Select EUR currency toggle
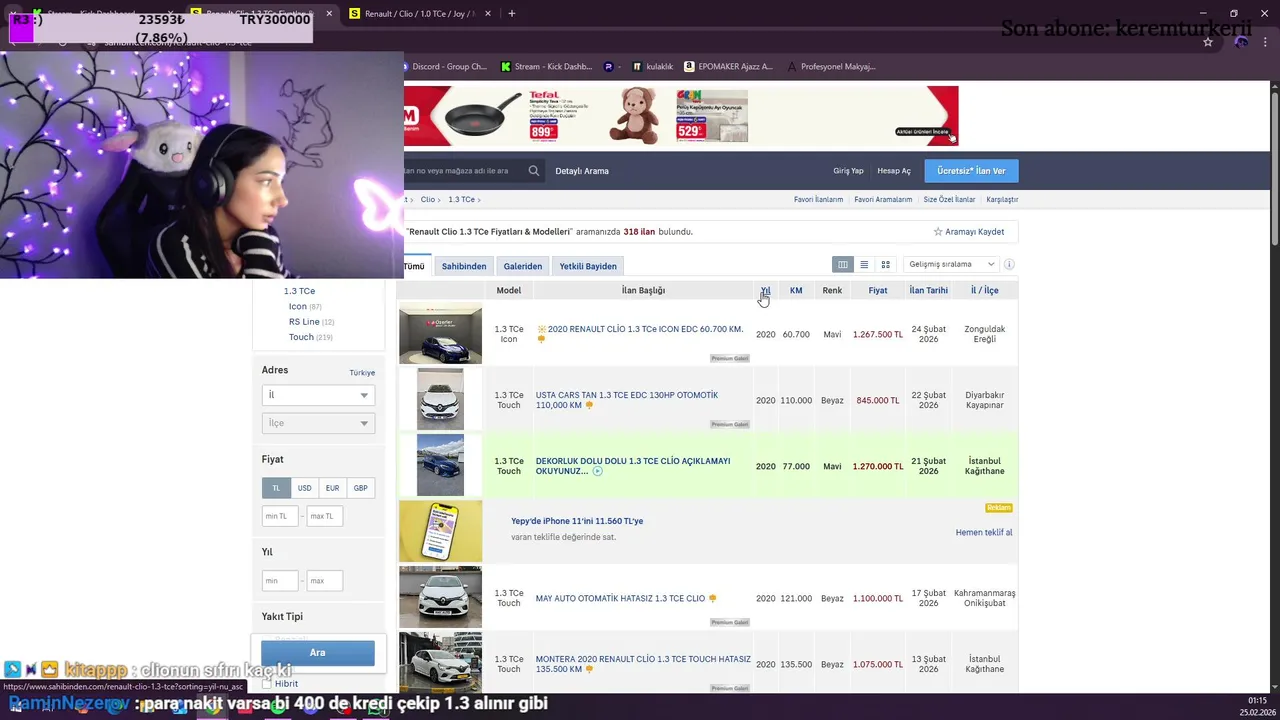Image resolution: width=1280 pixels, height=720 pixels. (x=332, y=488)
